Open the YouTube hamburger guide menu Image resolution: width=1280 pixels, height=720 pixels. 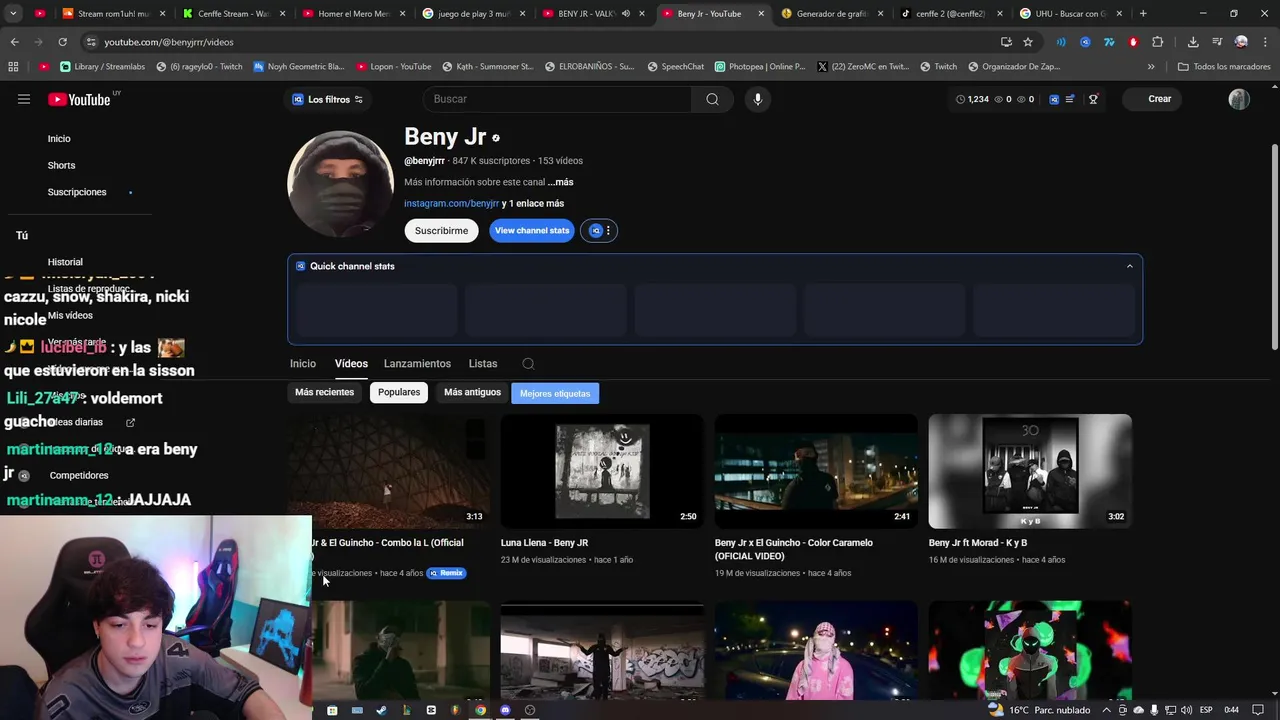pyautogui.click(x=24, y=99)
